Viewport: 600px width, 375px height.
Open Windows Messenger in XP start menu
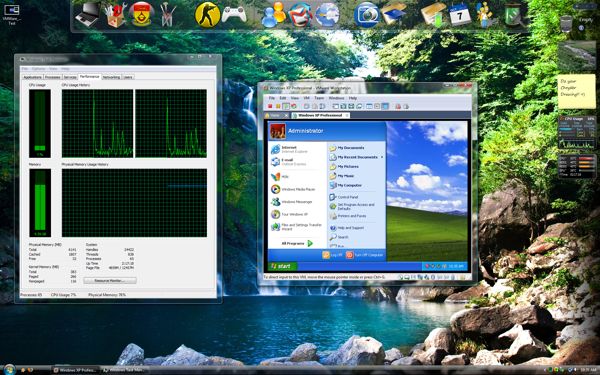(292, 202)
